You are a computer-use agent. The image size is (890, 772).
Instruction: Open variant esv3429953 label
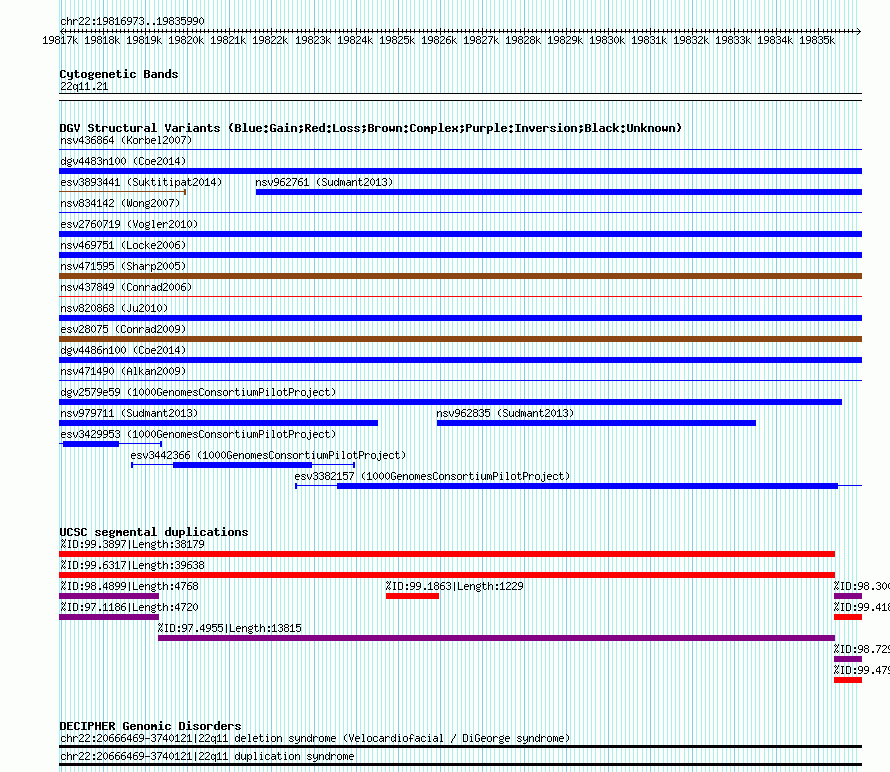pyautogui.click(x=198, y=434)
